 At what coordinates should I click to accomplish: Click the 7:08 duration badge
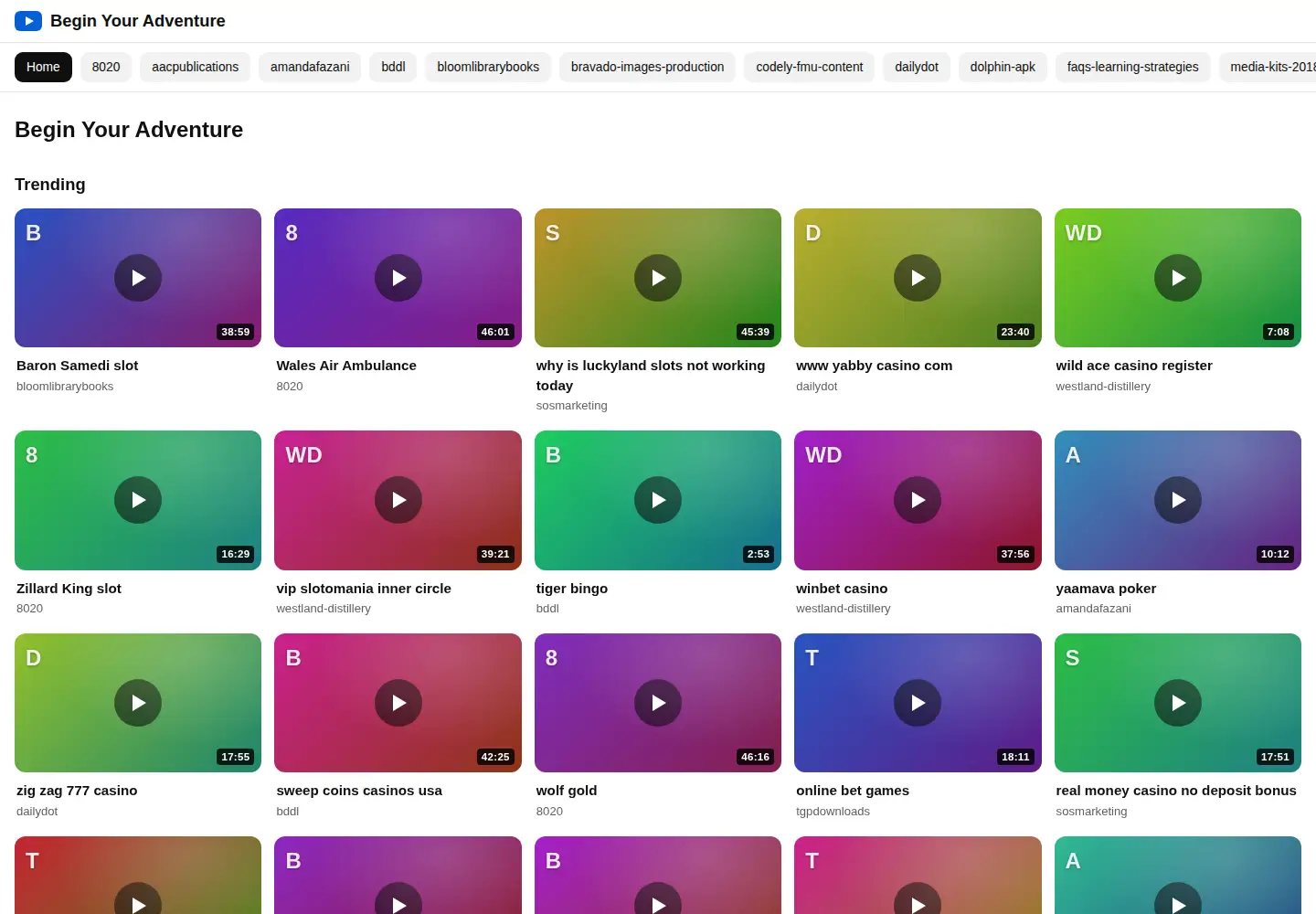point(1278,332)
